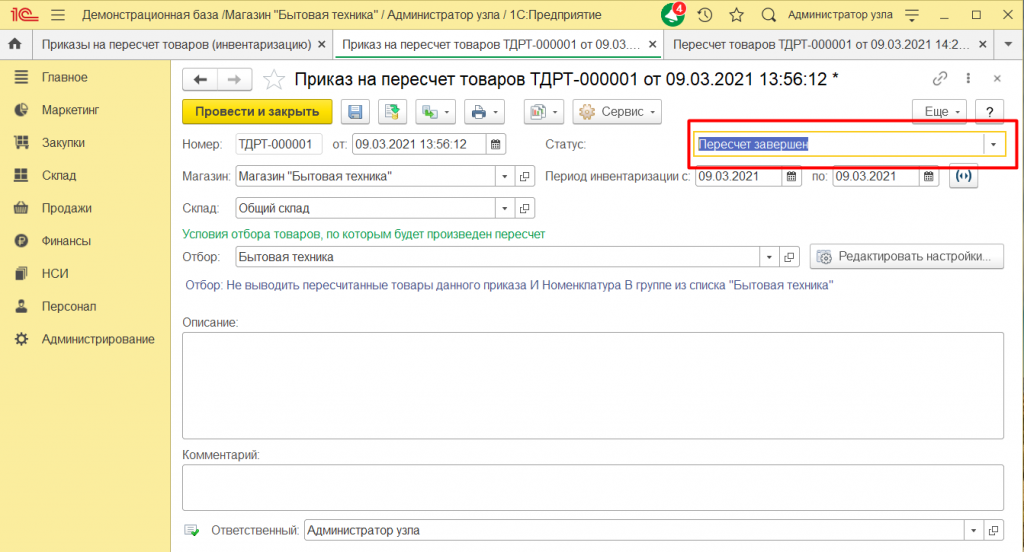Go to the home page icon
Viewport: 1024px width, 552px height.
[14, 44]
